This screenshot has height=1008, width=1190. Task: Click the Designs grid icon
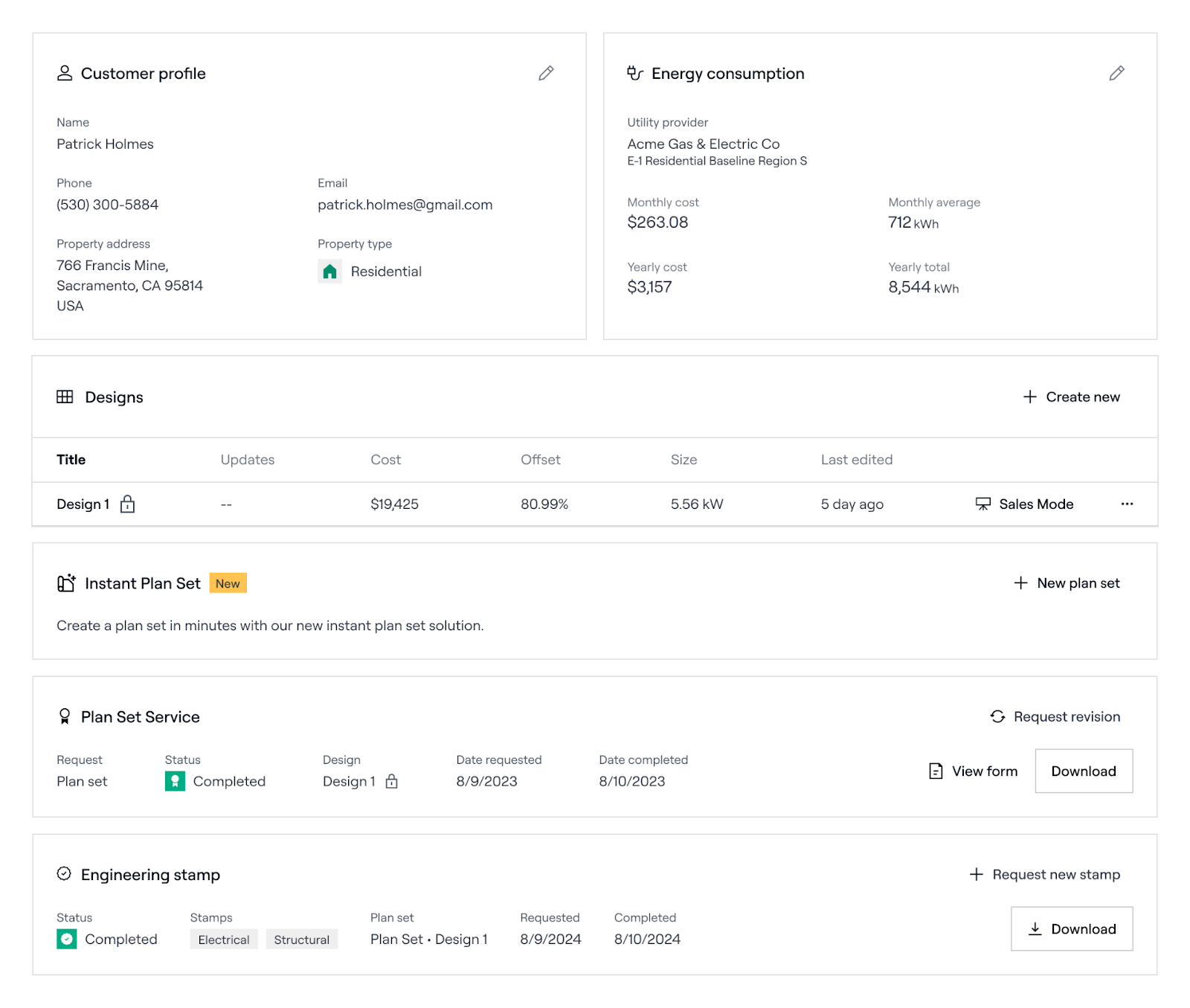tap(65, 397)
